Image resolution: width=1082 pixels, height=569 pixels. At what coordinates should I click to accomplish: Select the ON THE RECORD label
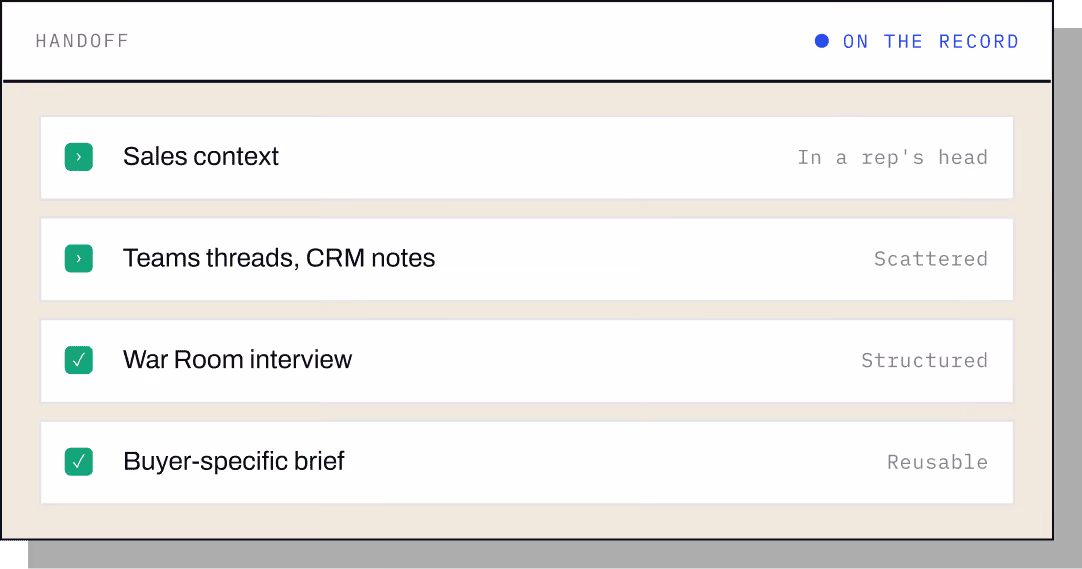(930, 41)
